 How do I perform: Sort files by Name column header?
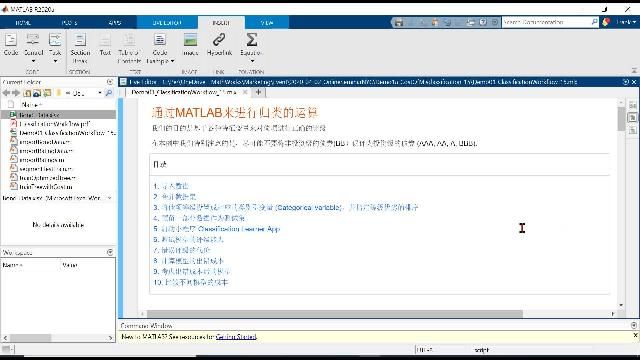coord(32,104)
